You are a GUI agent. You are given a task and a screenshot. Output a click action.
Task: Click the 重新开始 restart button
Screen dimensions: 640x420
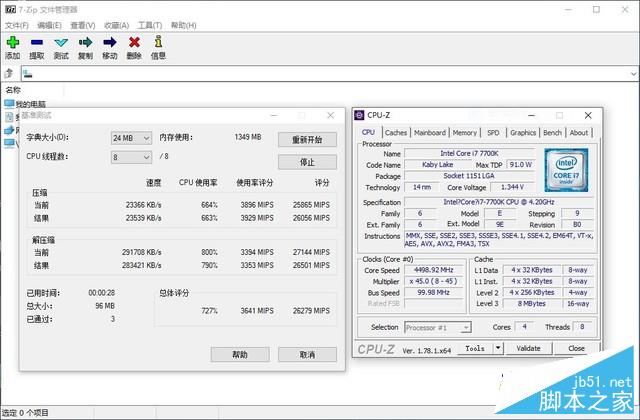click(x=307, y=140)
